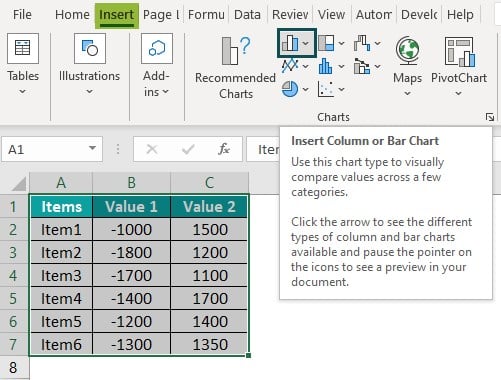Click Insert Waterfall or Stock Chart icon
The image size is (501, 380).
(x=362, y=43)
